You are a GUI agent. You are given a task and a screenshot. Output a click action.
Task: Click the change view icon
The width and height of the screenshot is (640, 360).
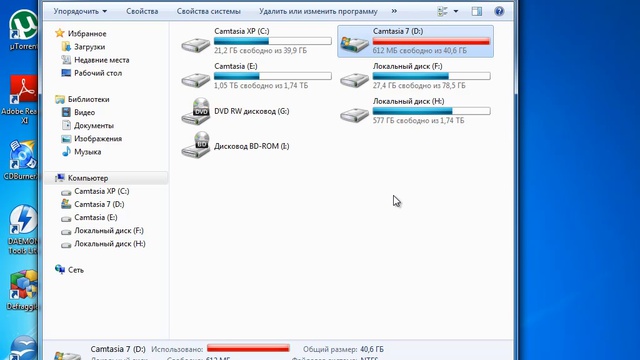click(x=442, y=11)
